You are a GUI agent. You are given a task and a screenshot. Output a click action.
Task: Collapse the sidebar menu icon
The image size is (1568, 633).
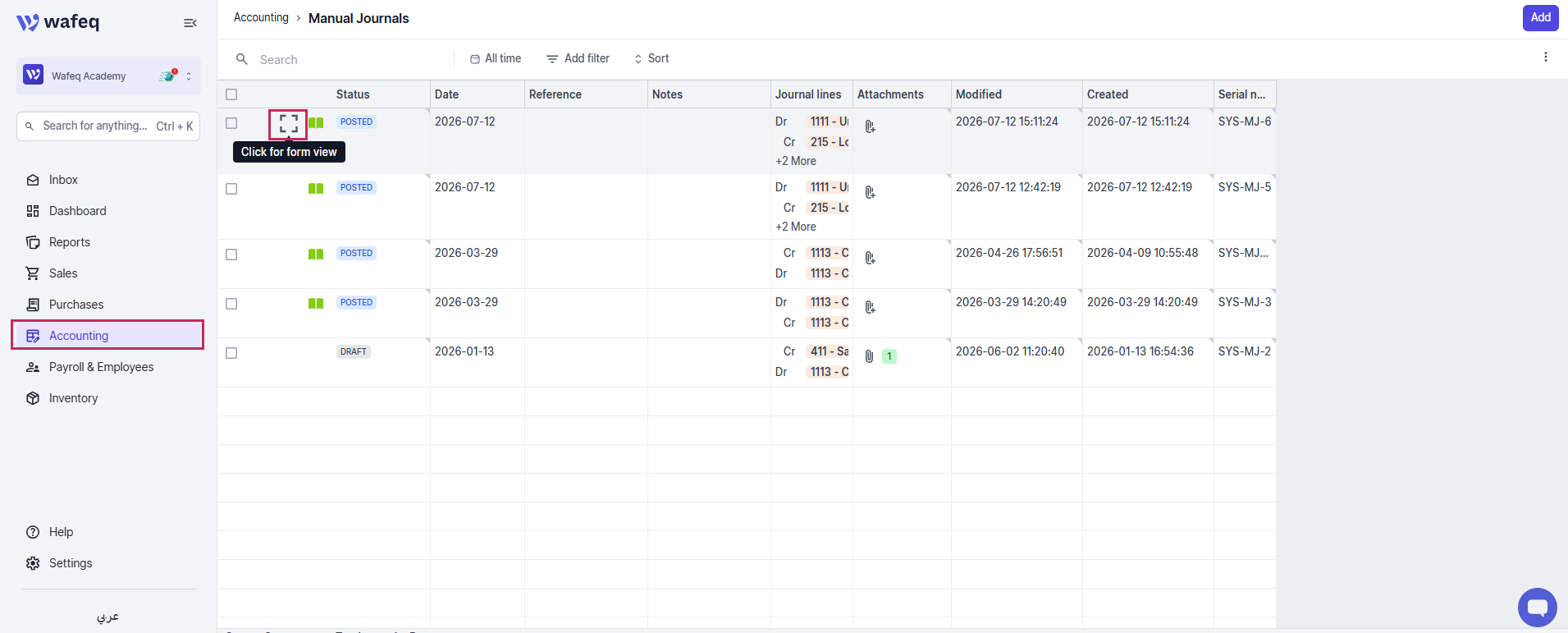click(x=190, y=23)
